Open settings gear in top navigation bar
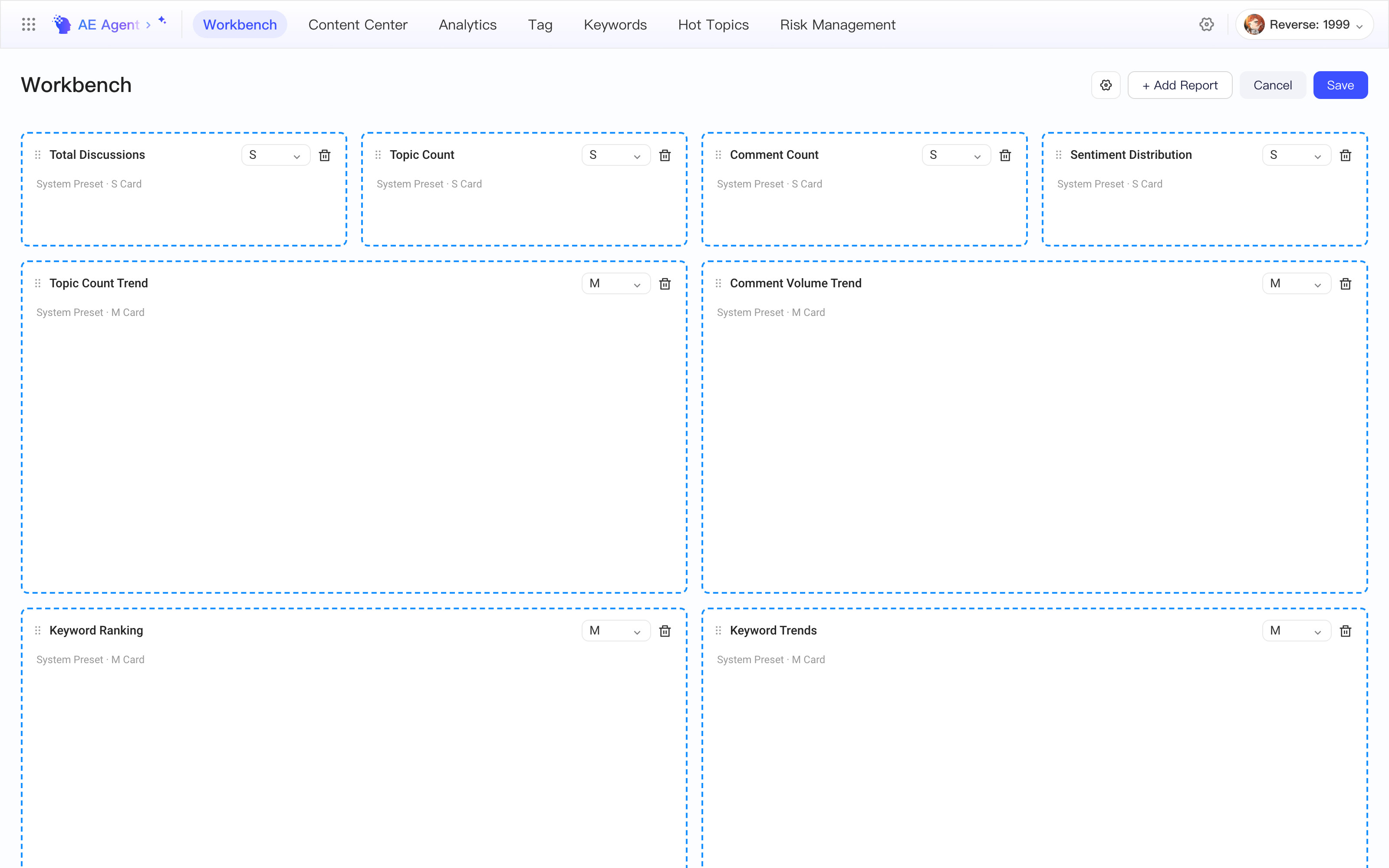The width and height of the screenshot is (1389, 868). [1207, 25]
